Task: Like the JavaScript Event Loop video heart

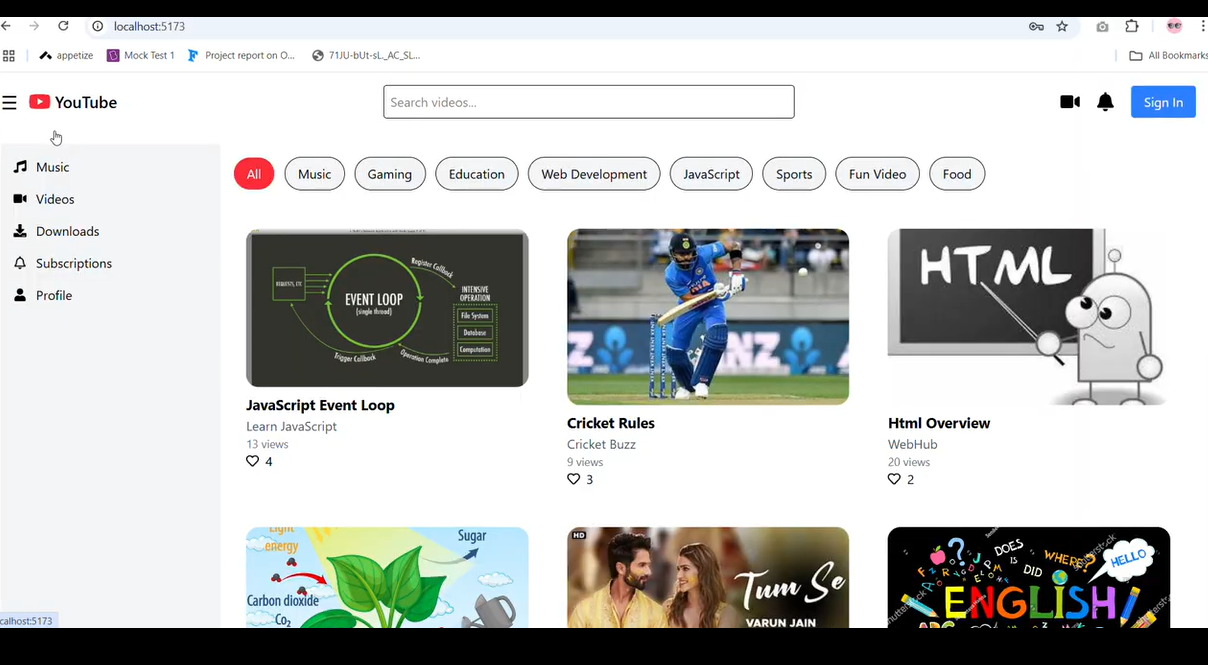Action: [252, 461]
